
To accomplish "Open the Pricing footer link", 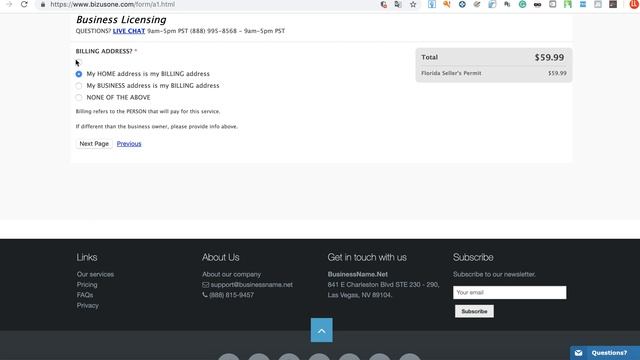I will click(87, 284).
